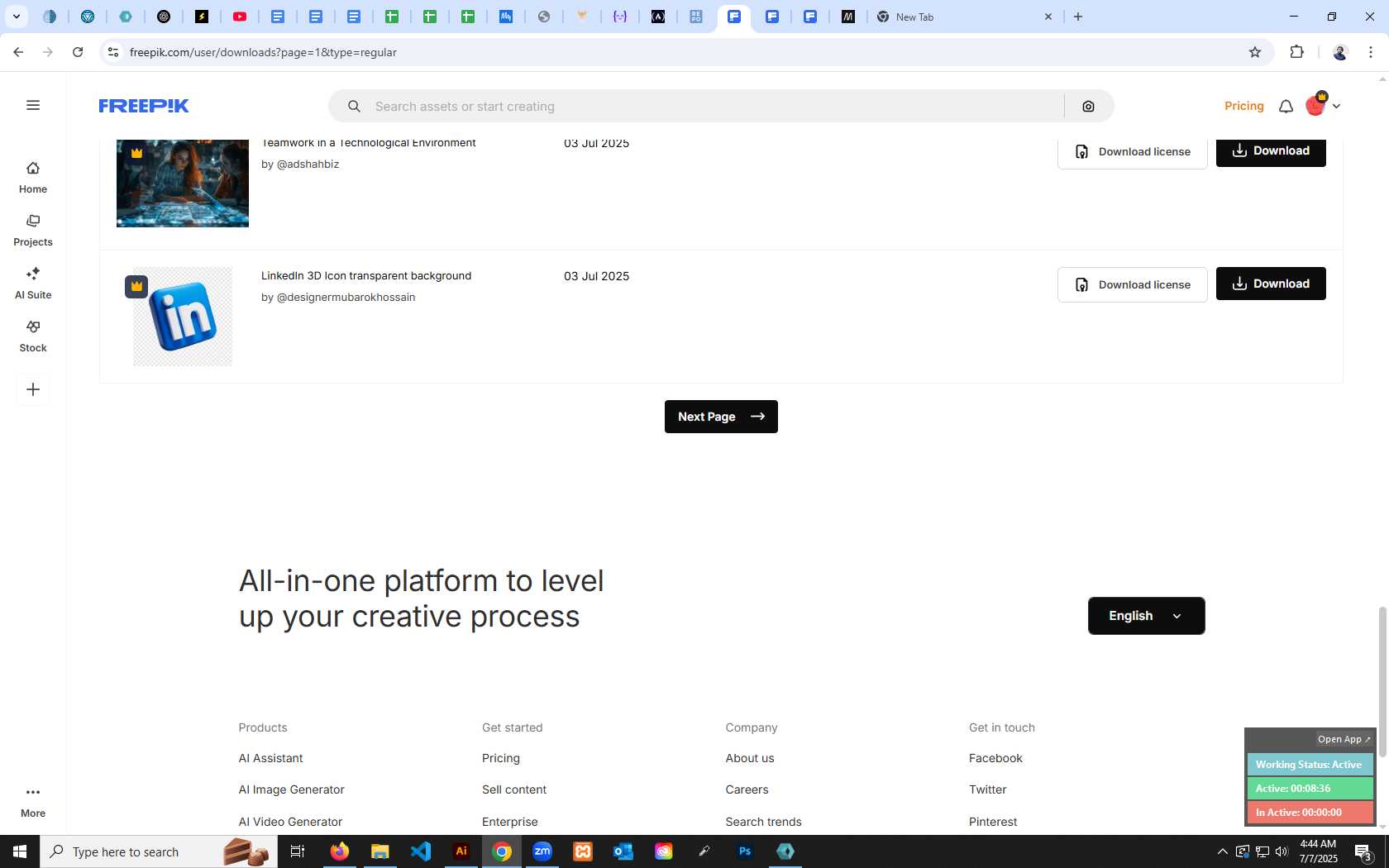Screen dimensions: 1389x868
Task: Download license for LinkedIn 3D Icon
Action: click(1132, 284)
